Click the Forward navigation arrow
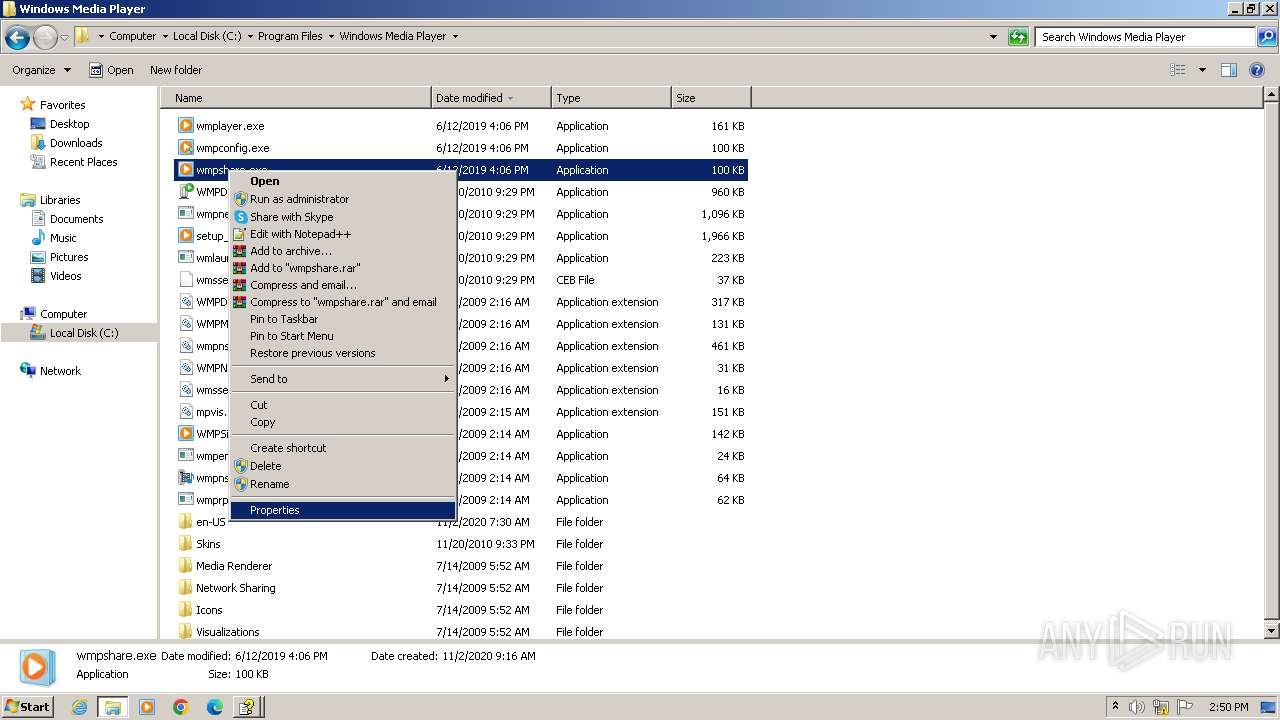 coord(45,37)
